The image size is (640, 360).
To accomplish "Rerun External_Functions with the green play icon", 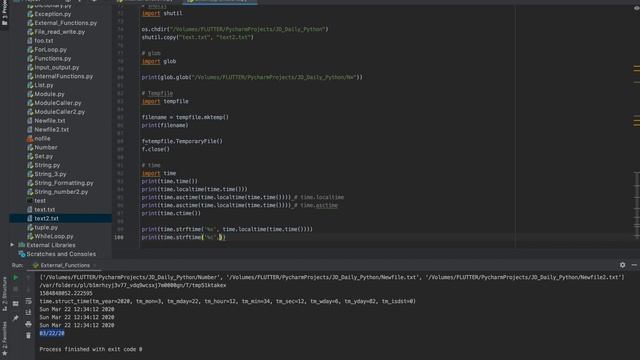I will pos(16,278).
